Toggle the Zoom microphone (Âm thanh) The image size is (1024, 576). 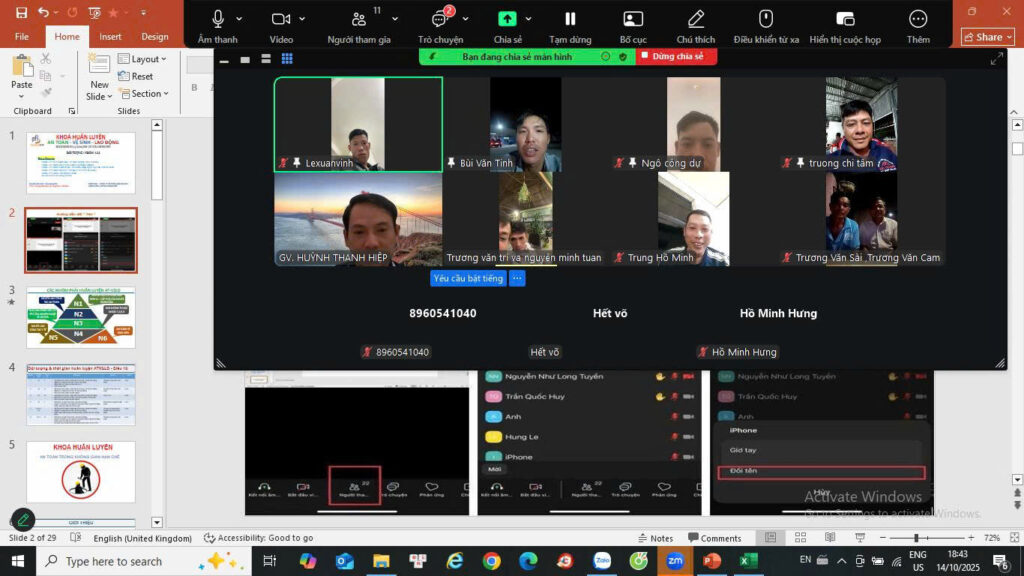tap(218, 19)
